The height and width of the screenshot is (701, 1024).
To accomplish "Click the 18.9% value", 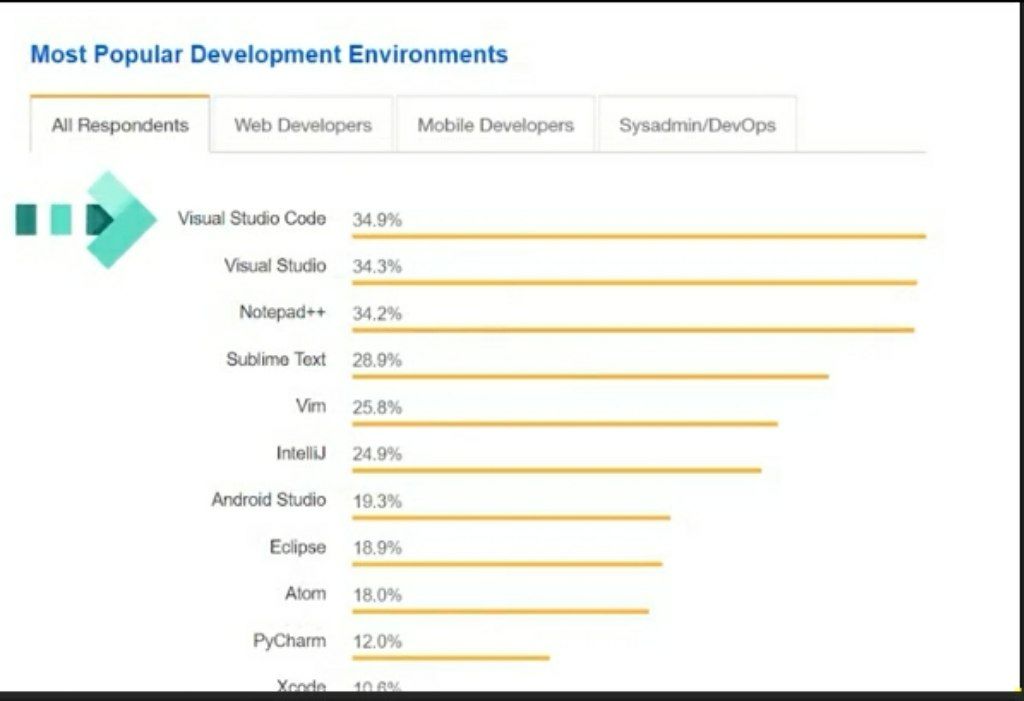I will (377, 547).
